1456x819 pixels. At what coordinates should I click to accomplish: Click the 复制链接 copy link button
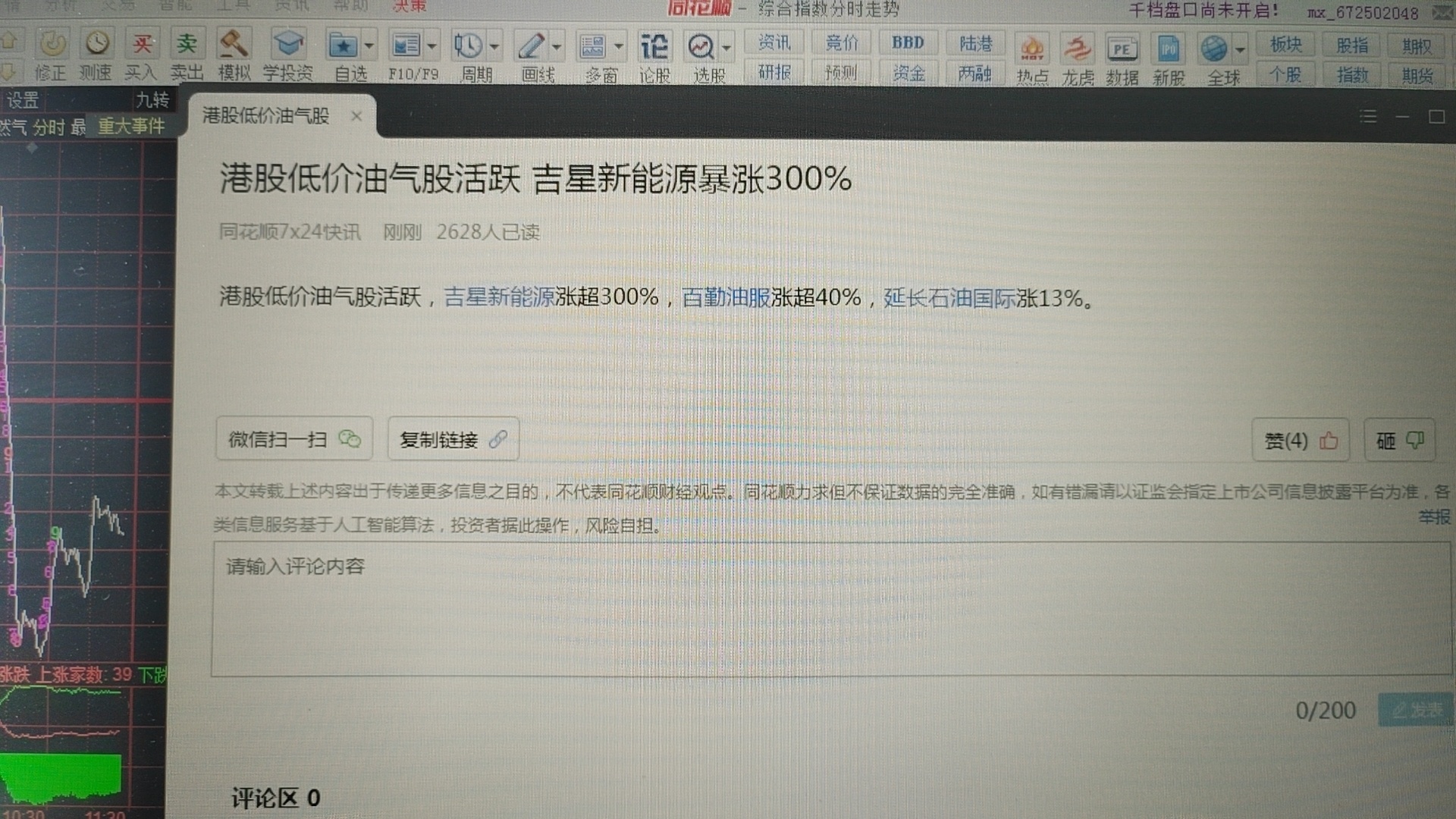click(x=453, y=439)
